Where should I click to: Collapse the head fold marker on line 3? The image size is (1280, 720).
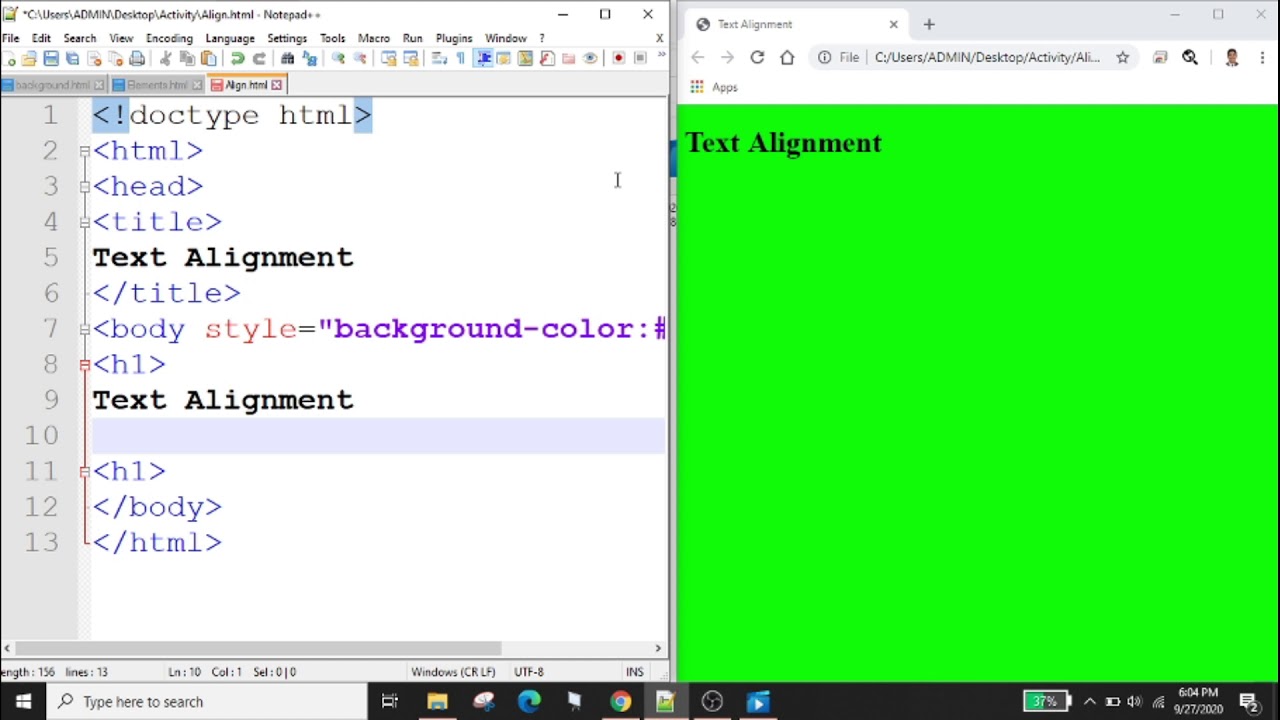(84, 186)
